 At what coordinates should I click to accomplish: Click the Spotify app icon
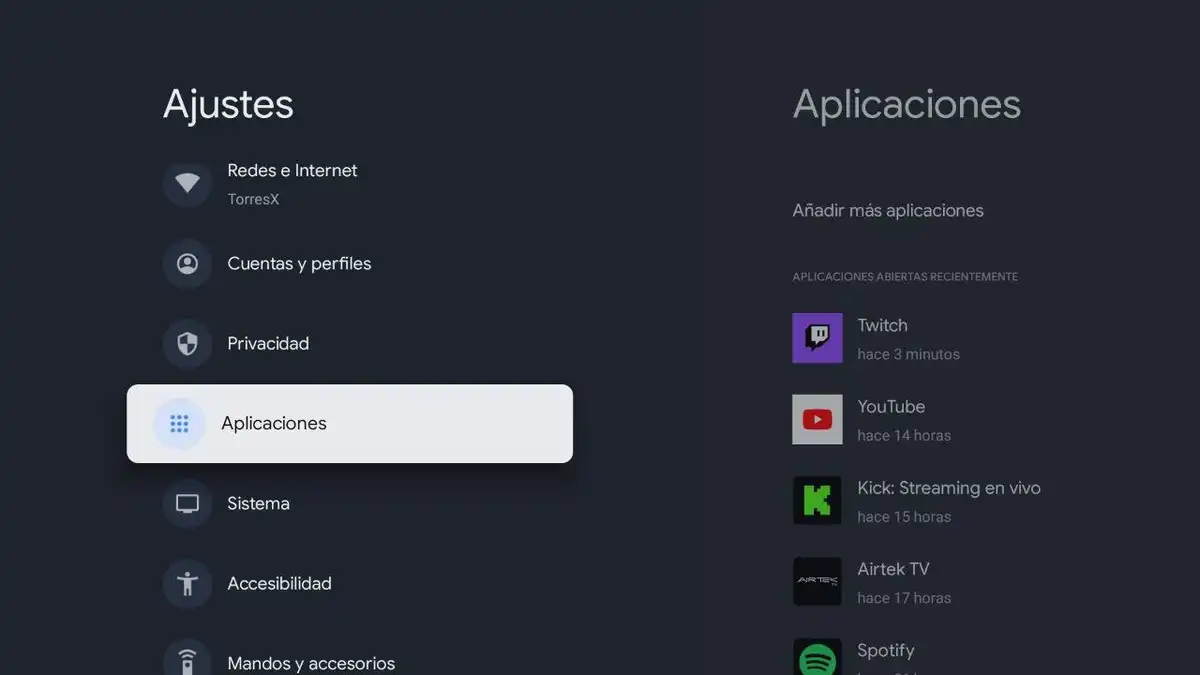pyautogui.click(x=817, y=658)
